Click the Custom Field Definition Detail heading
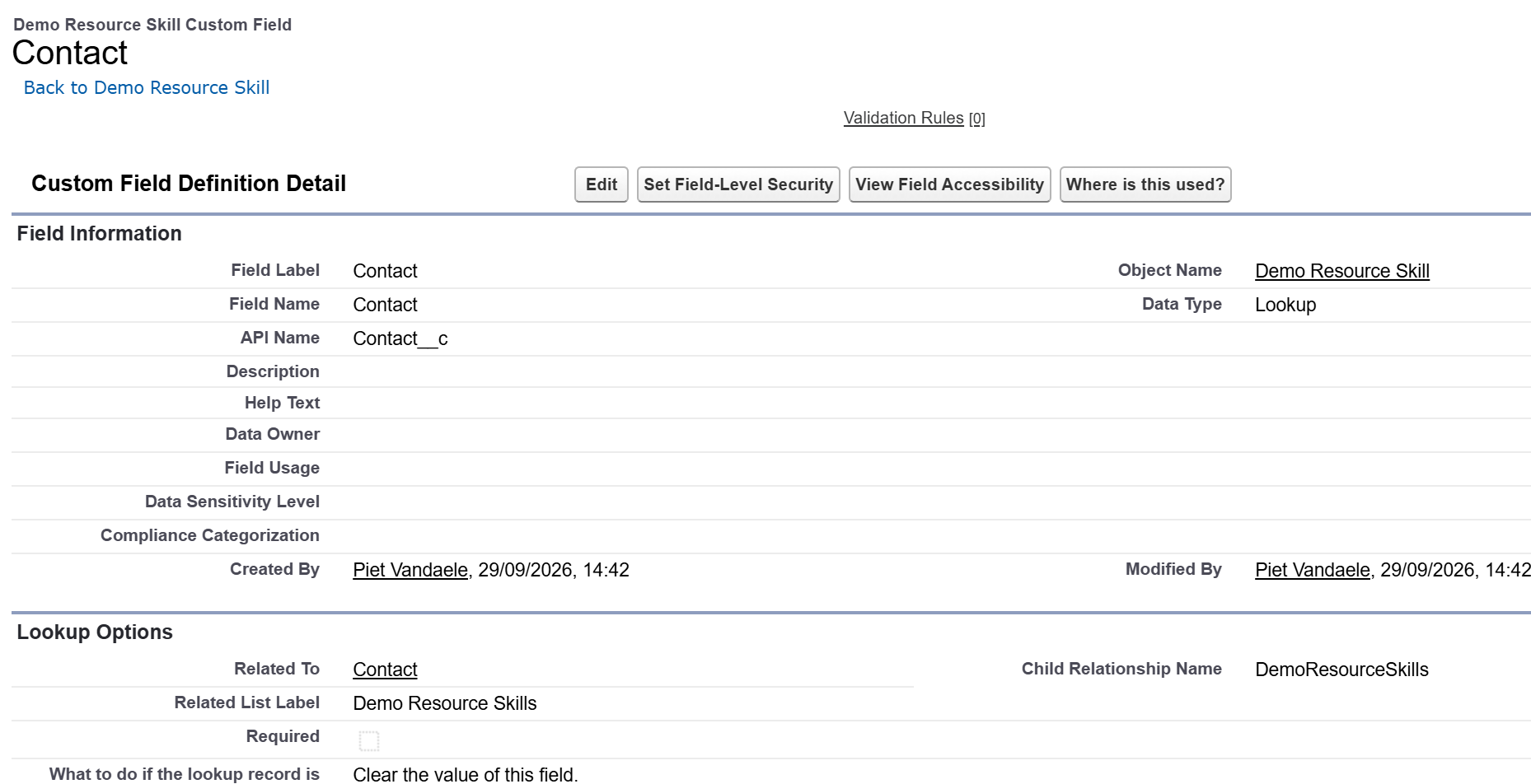This screenshot has width=1531, height=784. pos(189,184)
